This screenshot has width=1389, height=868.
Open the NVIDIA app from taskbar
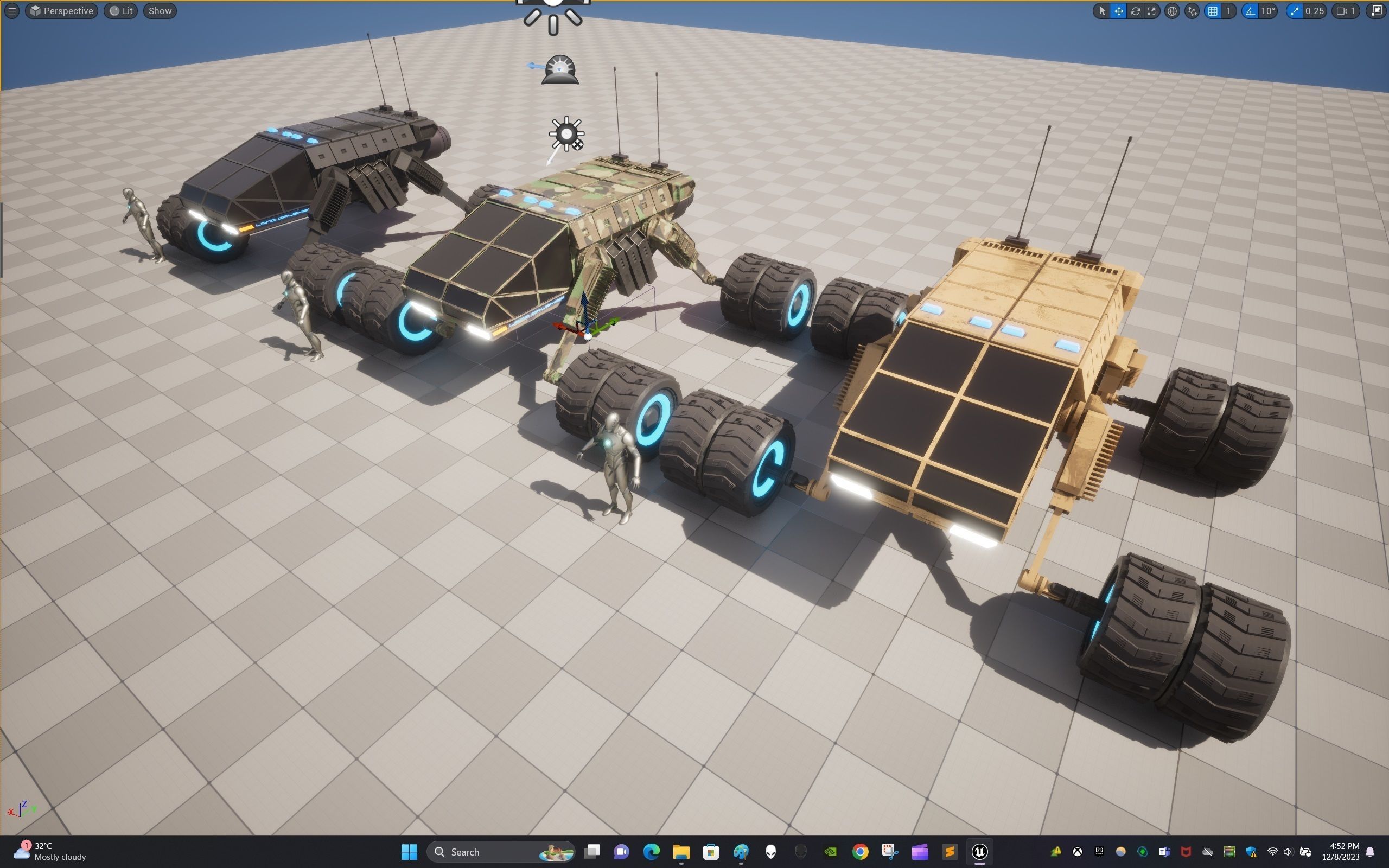tap(831, 852)
